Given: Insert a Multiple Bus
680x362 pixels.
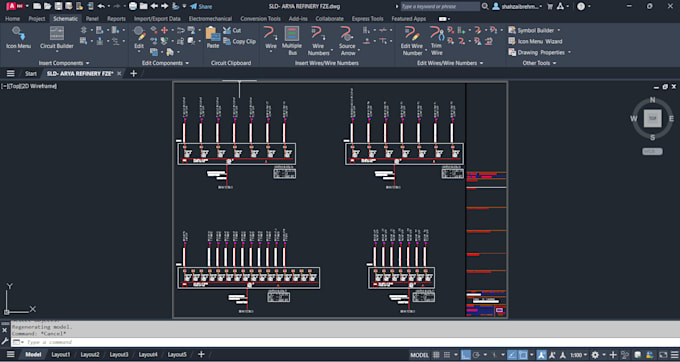Looking at the screenshot, I should coord(292,40).
